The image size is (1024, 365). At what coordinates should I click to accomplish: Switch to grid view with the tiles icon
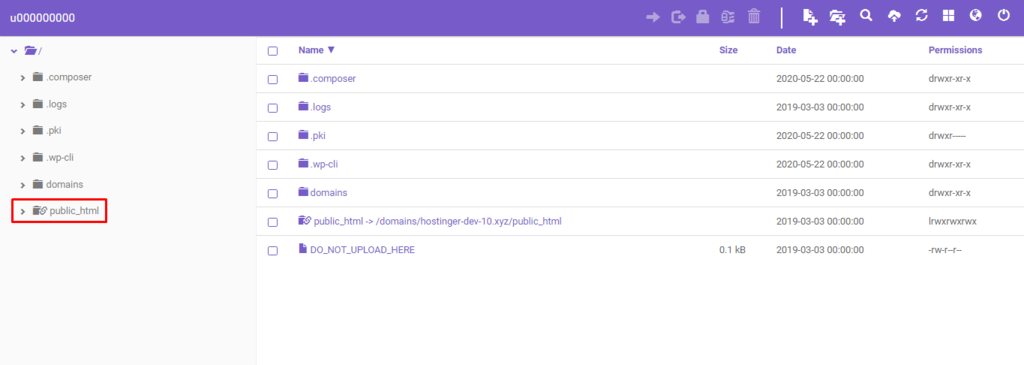tap(948, 16)
